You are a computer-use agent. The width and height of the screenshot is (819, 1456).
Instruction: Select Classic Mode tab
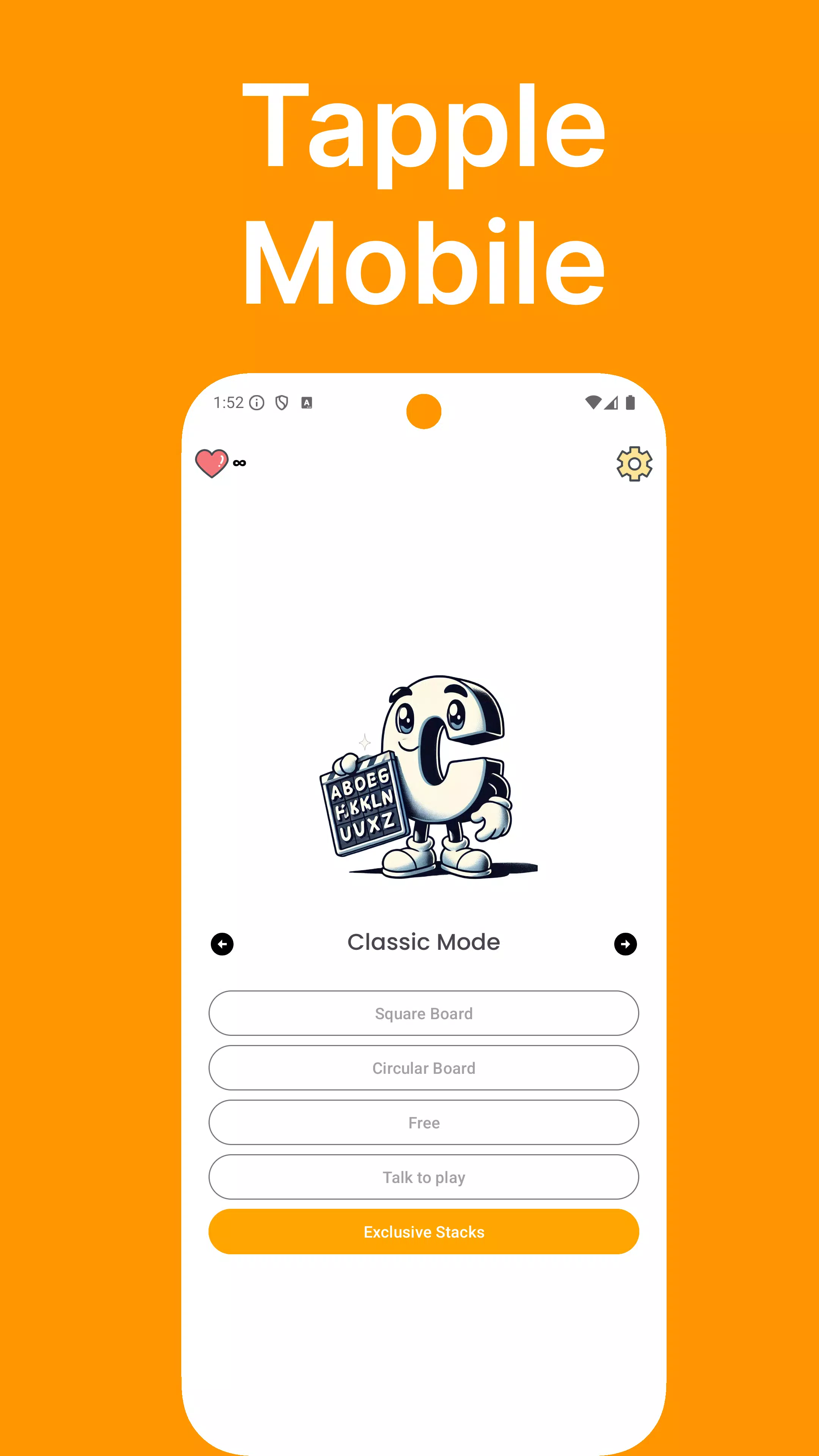[x=423, y=941]
